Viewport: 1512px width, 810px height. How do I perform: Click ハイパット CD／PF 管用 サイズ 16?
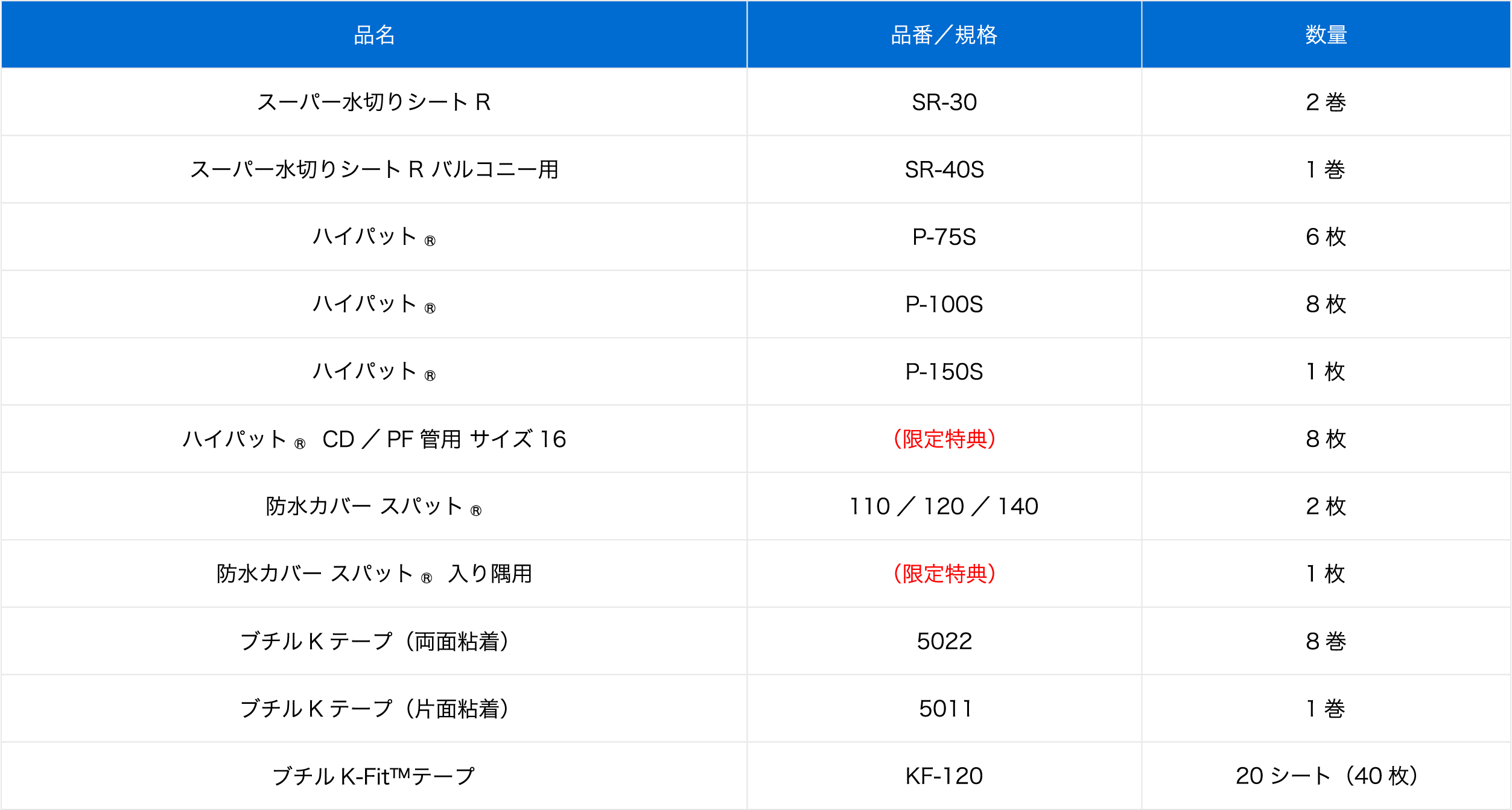point(374,439)
